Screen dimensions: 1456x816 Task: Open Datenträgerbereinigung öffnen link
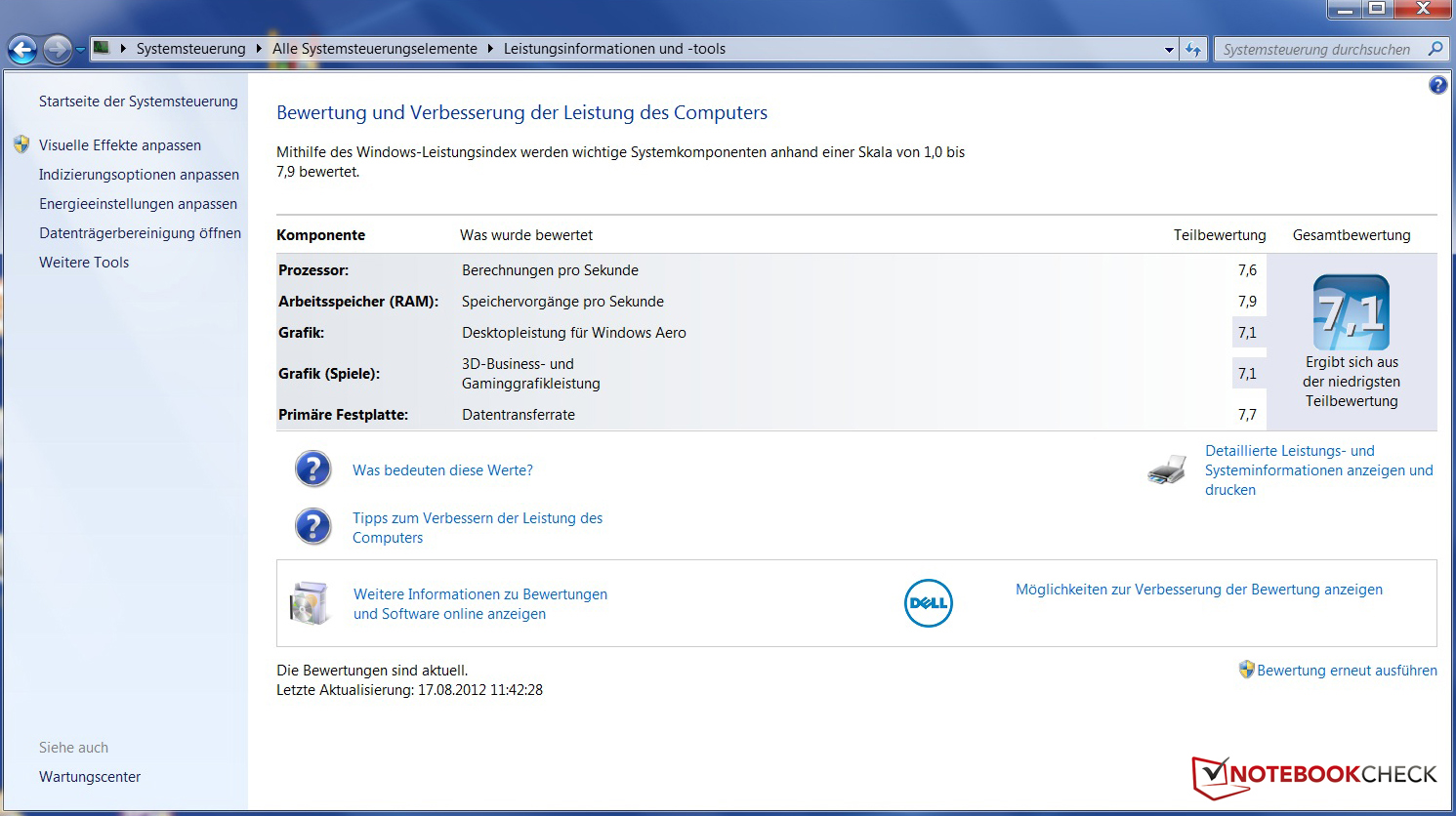pyautogui.click(x=140, y=233)
